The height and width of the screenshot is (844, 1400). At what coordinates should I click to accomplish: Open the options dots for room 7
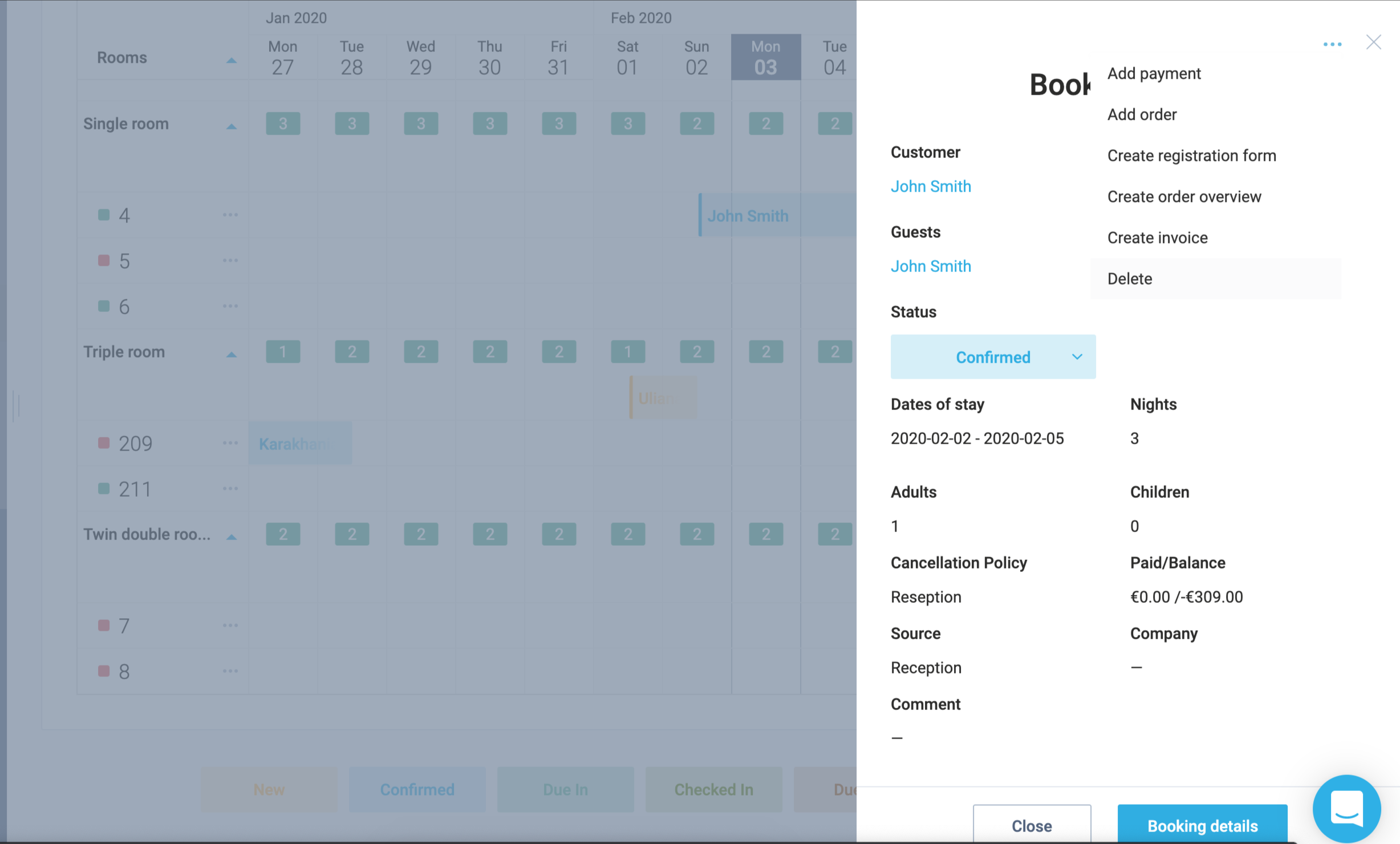coord(230,626)
